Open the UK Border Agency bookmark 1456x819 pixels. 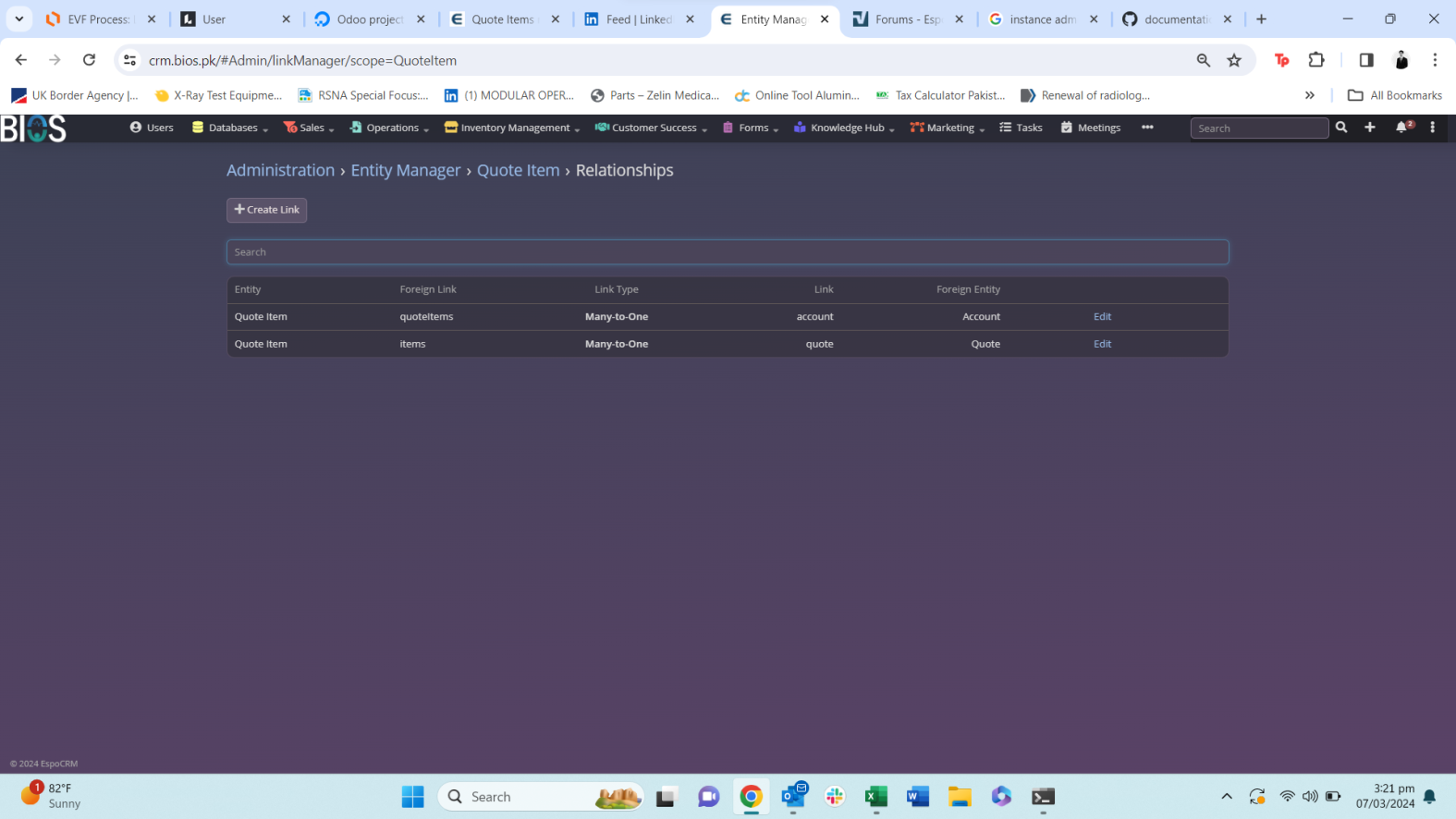75,95
